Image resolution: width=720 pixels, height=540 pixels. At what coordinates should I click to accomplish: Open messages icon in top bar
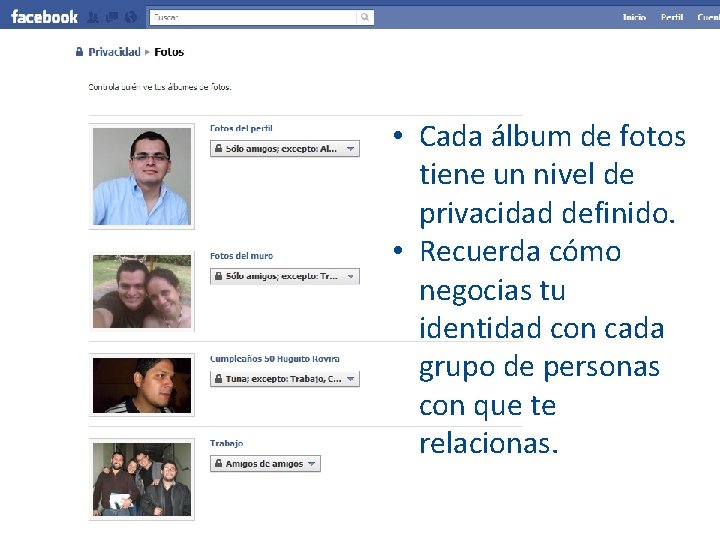(x=112, y=18)
